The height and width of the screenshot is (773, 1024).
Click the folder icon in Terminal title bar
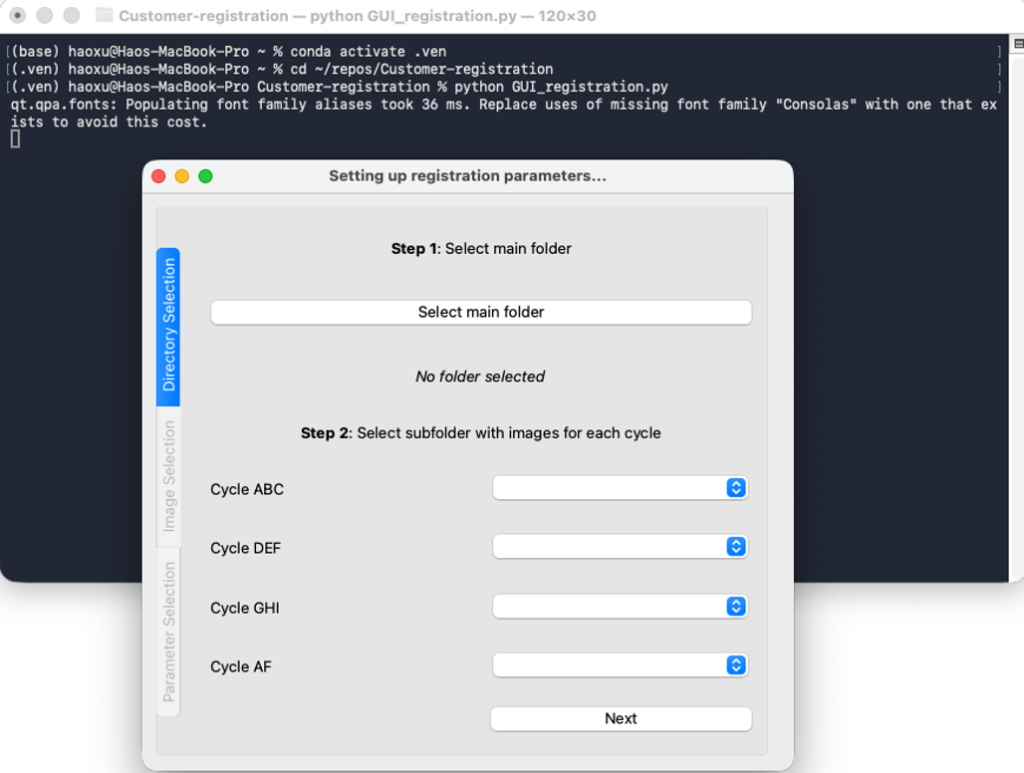pyautogui.click(x=104, y=16)
